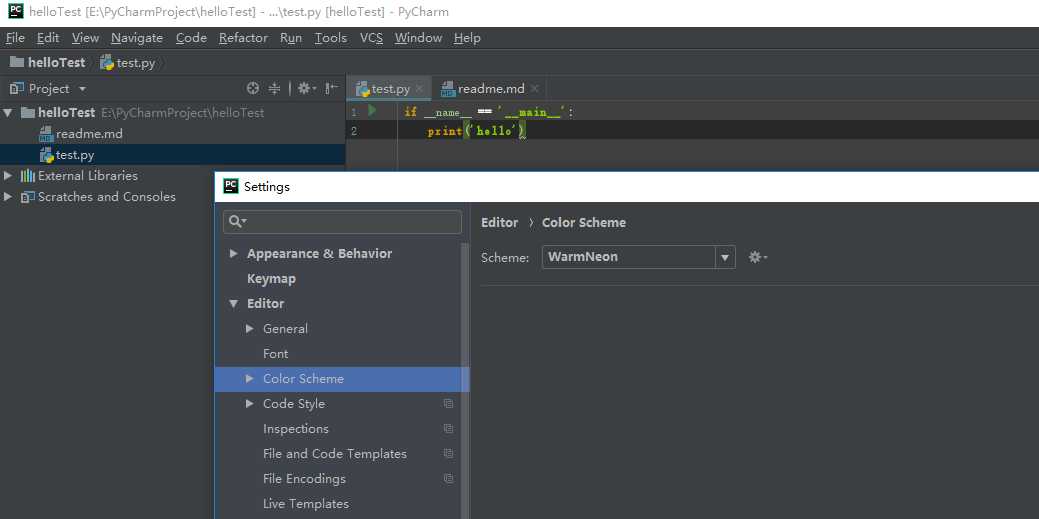Viewport: 1039px width, 519px height.
Task: Open Project panel gear settings
Action: click(307, 88)
